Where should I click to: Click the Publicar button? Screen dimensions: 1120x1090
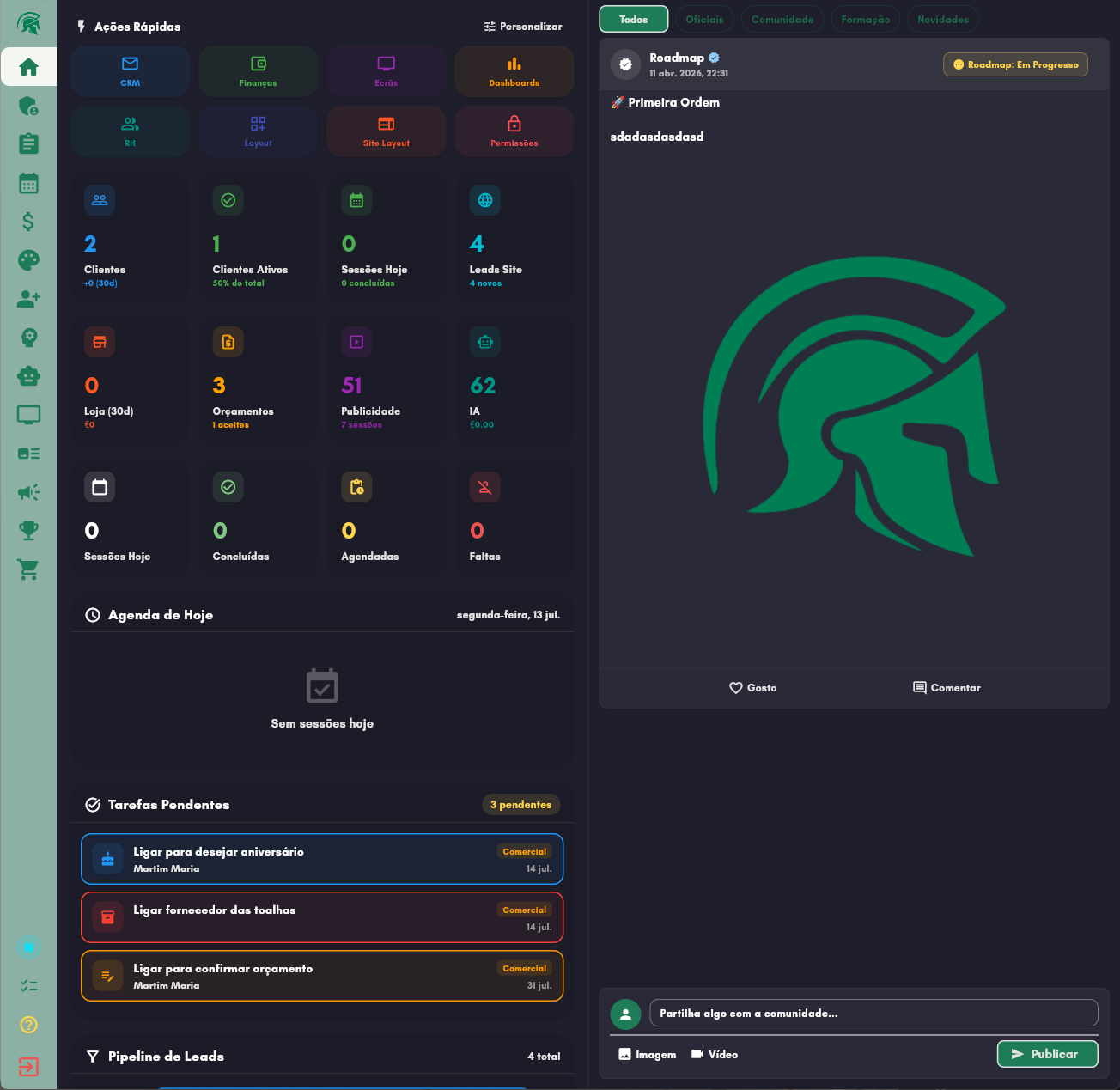coord(1047,1054)
